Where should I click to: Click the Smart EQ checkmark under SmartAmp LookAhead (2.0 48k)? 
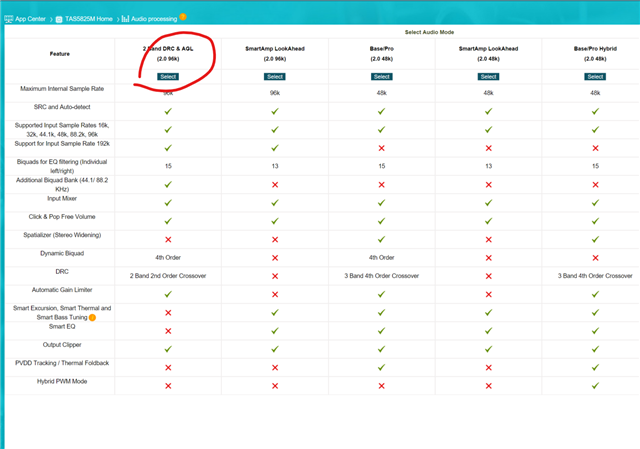click(488, 331)
